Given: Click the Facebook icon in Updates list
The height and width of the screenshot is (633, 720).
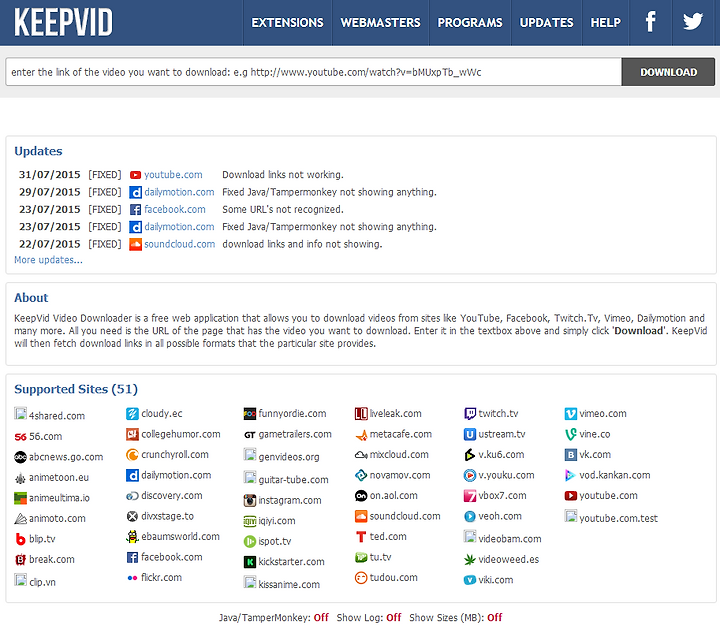Looking at the screenshot, I should 135,210.
